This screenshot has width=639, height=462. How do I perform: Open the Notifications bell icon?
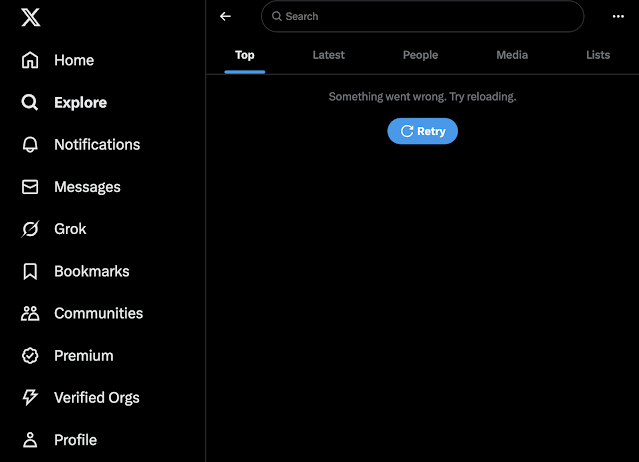(x=30, y=144)
